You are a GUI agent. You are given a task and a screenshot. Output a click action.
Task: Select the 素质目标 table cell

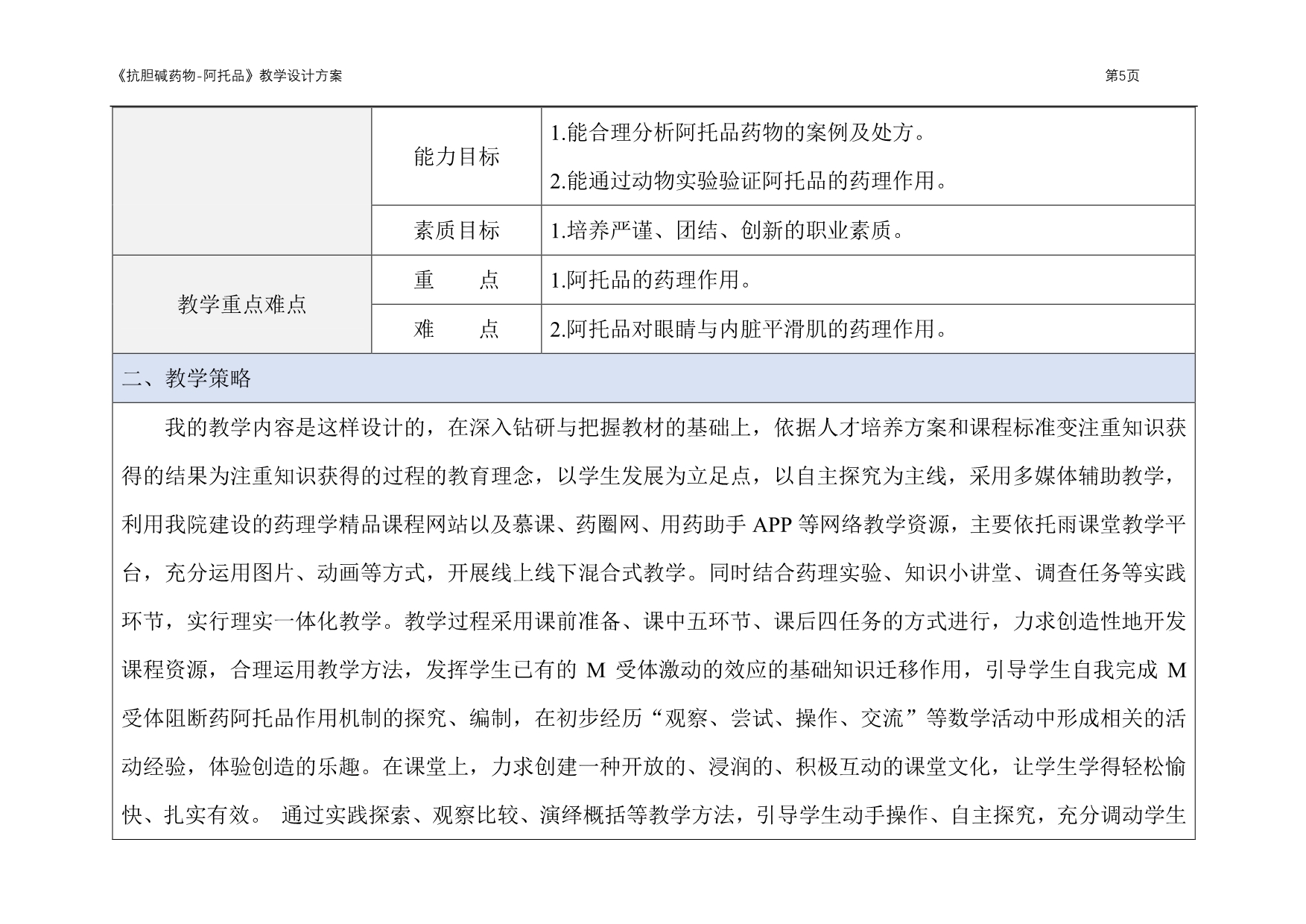[x=456, y=231]
